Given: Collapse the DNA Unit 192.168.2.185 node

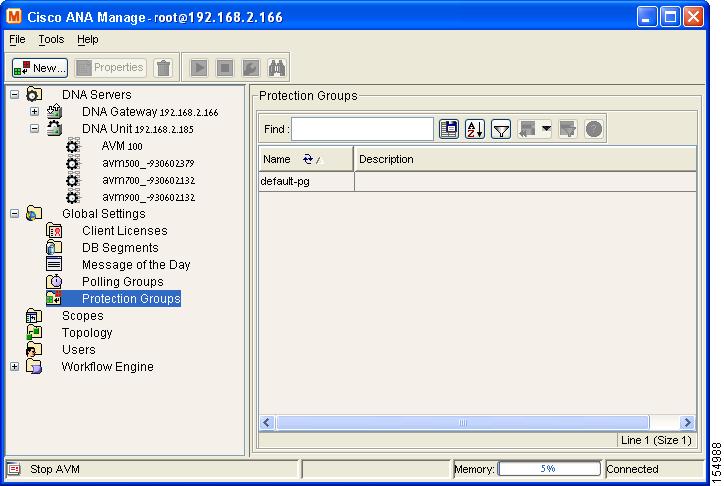Looking at the screenshot, I should pos(34,128).
